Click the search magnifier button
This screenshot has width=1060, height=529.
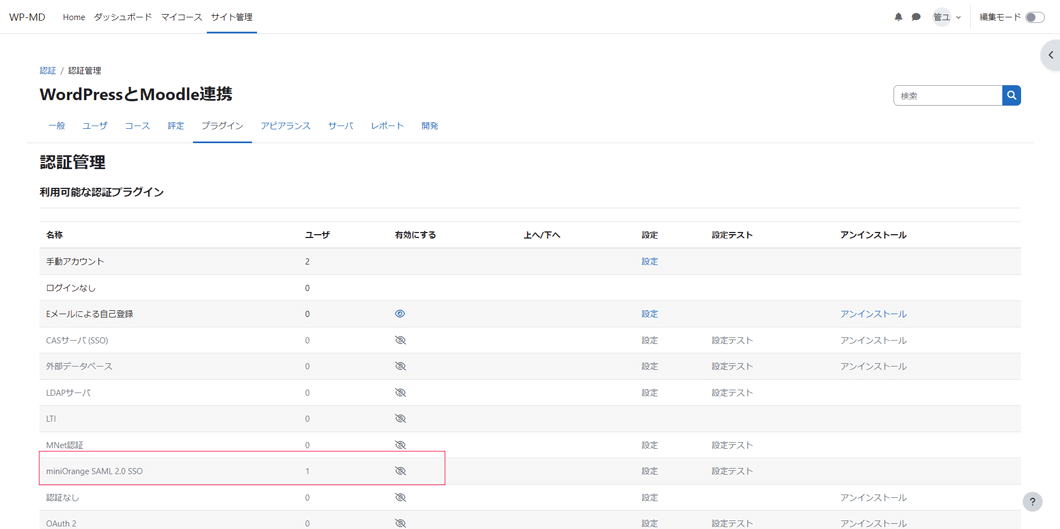(1011, 96)
